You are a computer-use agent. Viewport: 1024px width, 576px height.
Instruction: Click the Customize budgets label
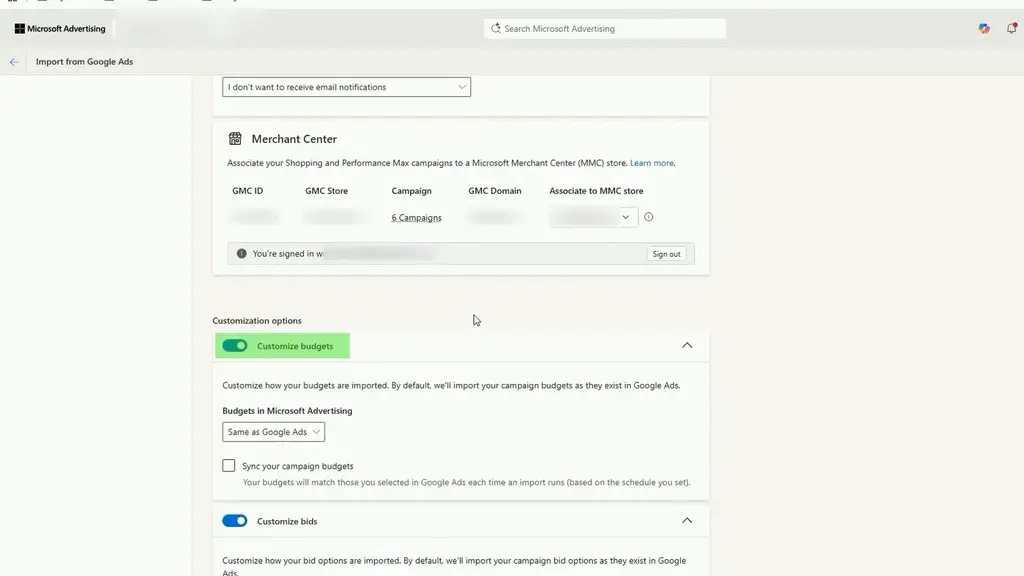click(x=295, y=346)
